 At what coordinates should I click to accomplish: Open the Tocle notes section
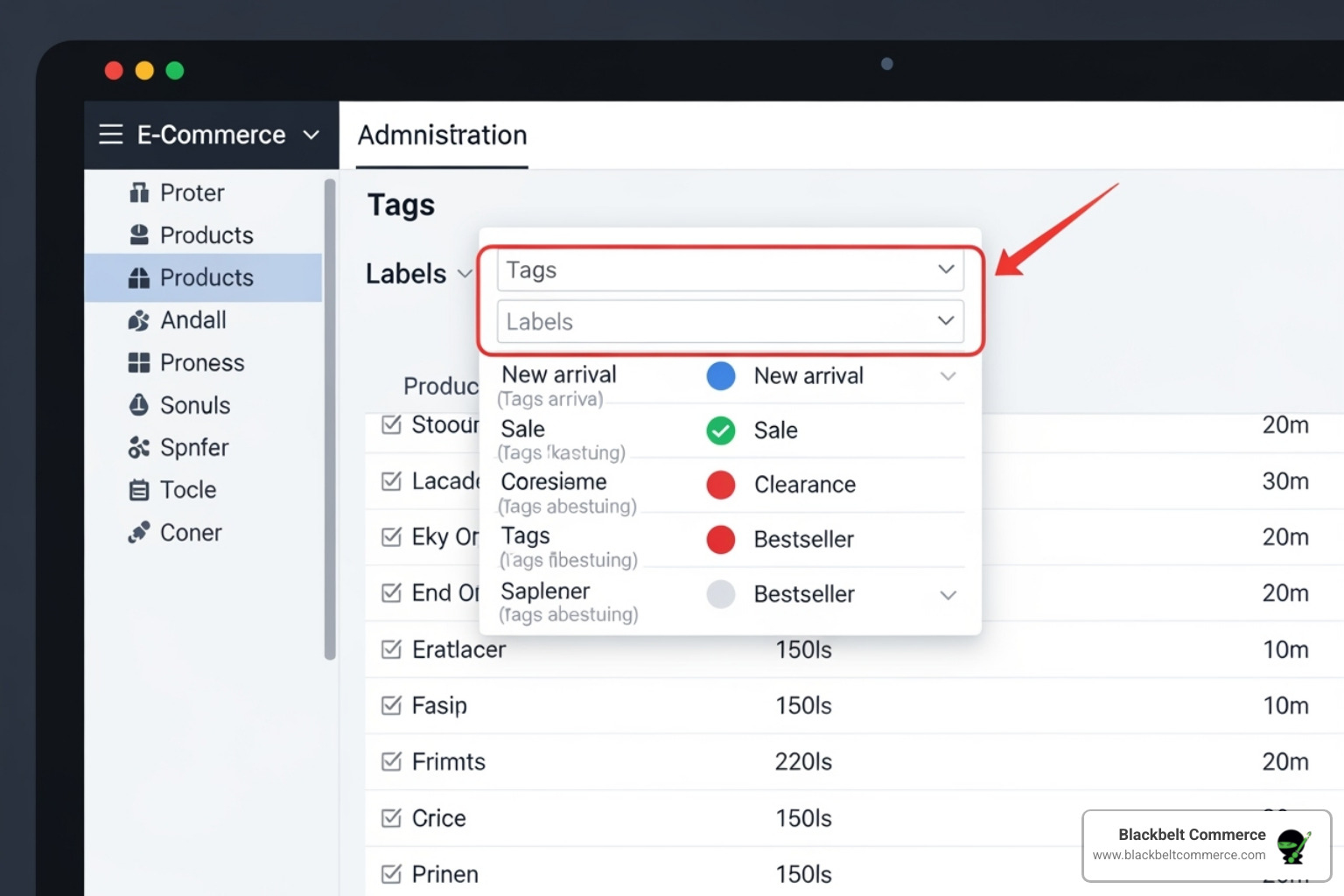click(x=141, y=490)
